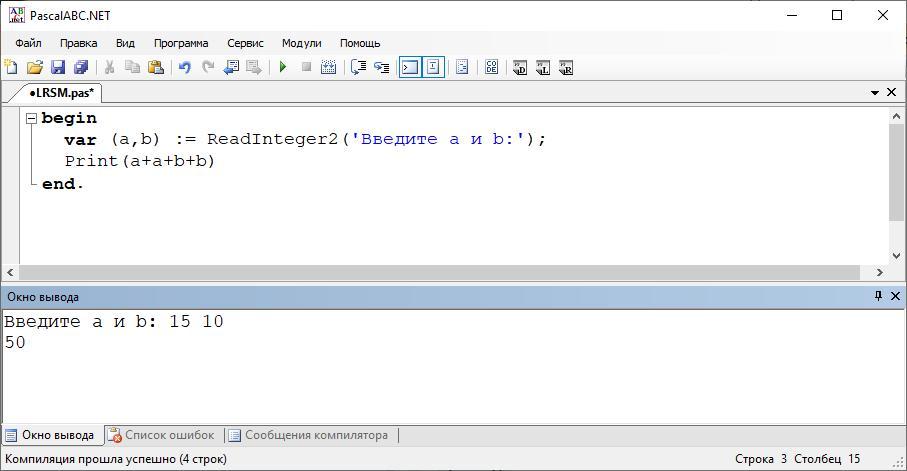Image resolution: width=907 pixels, height=471 pixels.
Task: Run the program with the green arrow
Action: (x=283, y=68)
